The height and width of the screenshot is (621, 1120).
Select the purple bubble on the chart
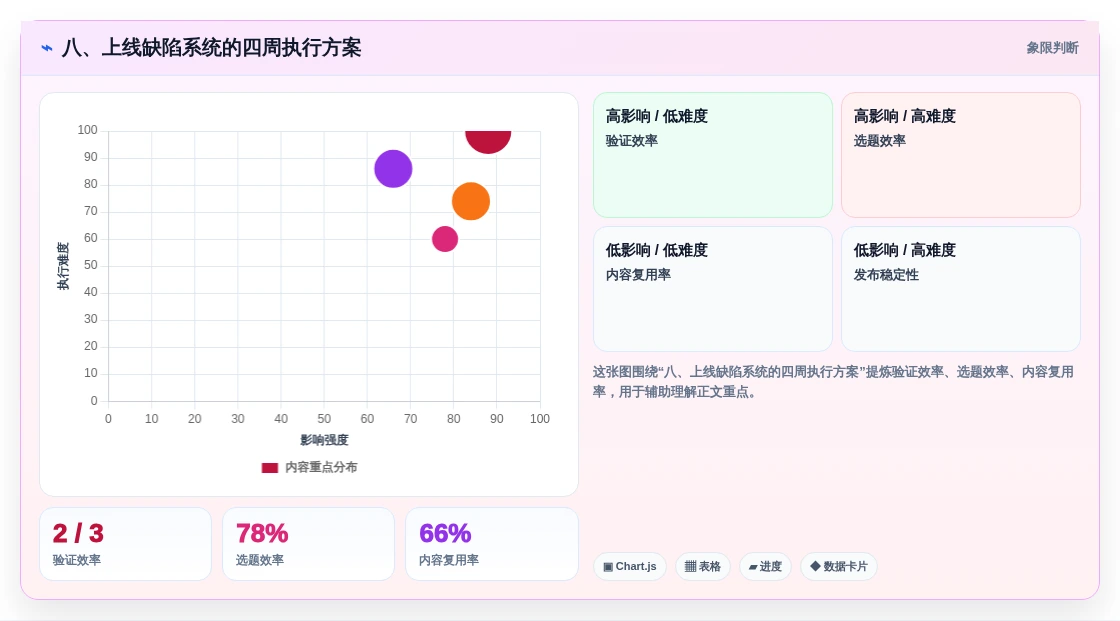pyautogui.click(x=393, y=169)
